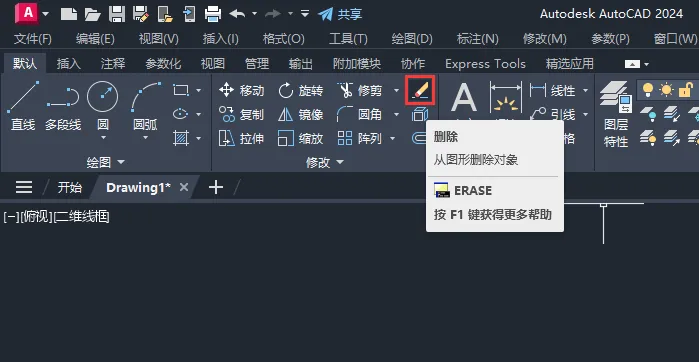
Task: Click the ribbon minimize toggle button
Action: pos(632,64)
